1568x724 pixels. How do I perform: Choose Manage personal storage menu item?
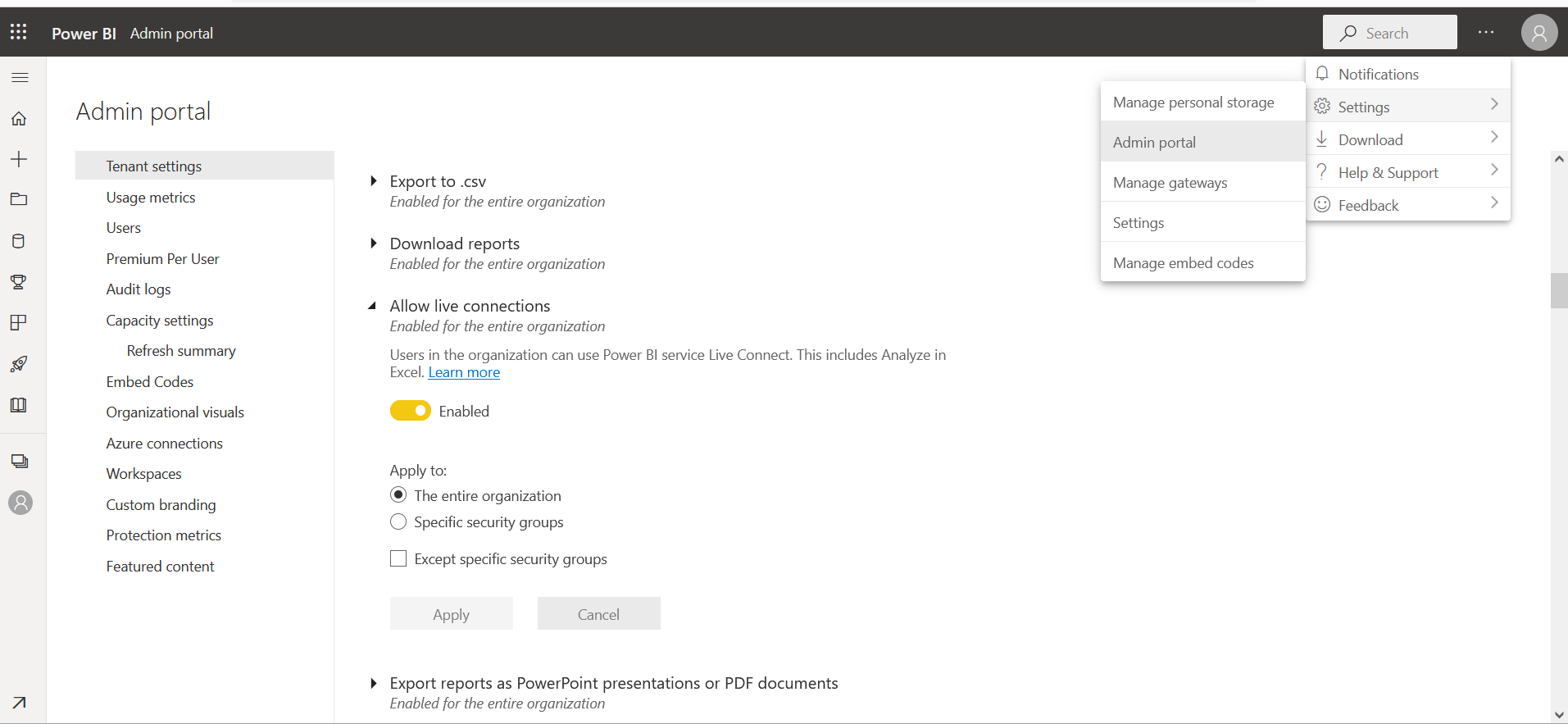(1202, 102)
